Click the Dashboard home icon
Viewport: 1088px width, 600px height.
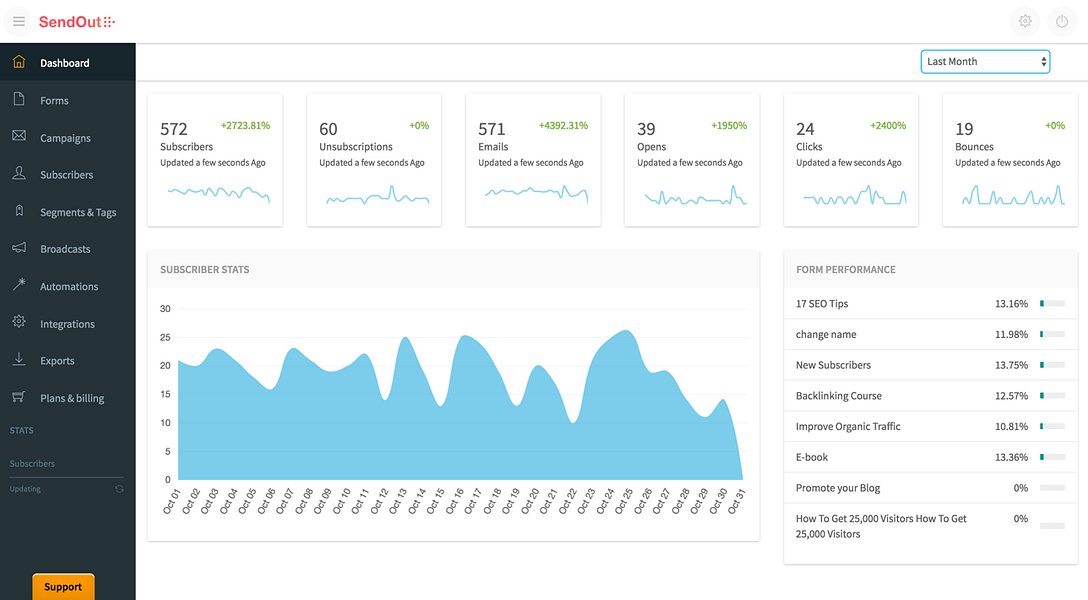point(19,62)
